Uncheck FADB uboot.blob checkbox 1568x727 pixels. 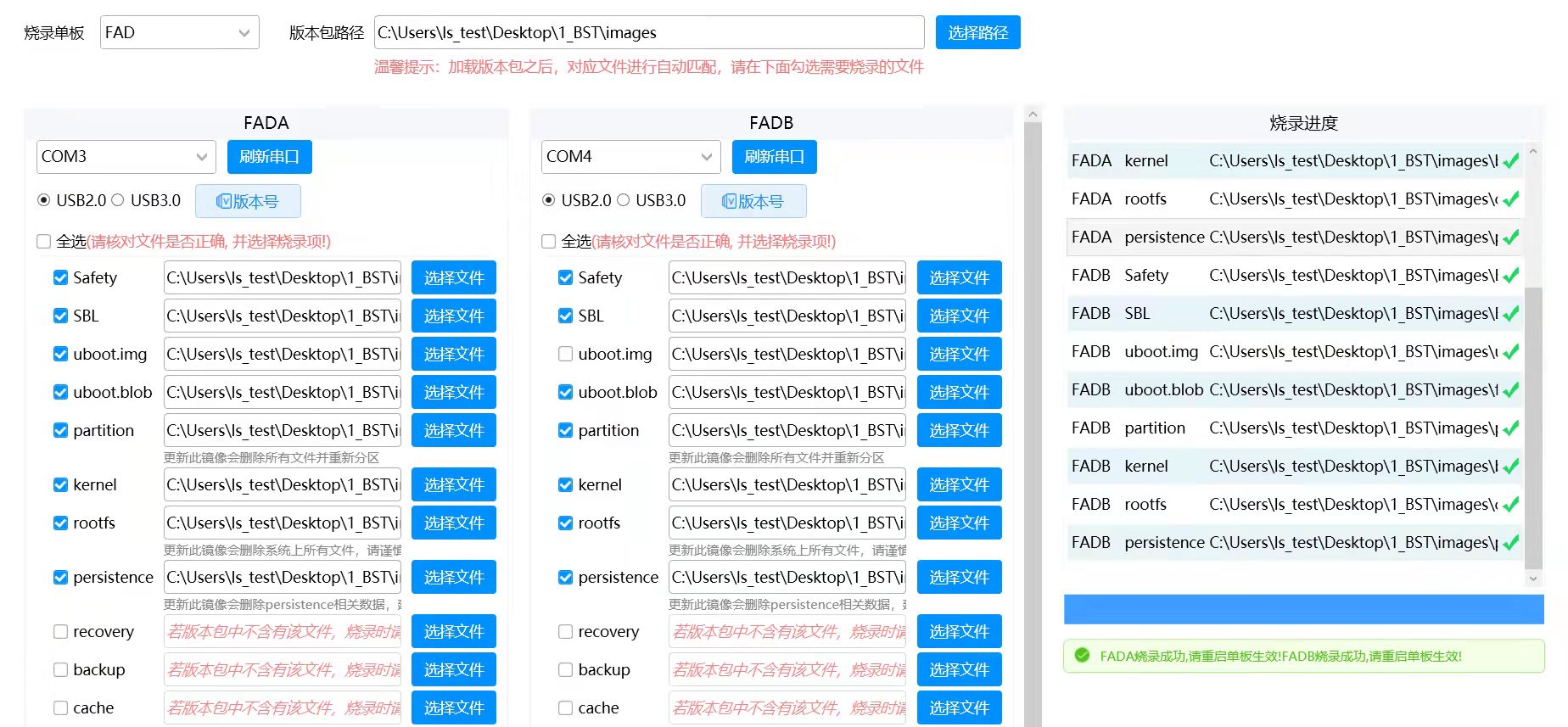coord(565,392)
